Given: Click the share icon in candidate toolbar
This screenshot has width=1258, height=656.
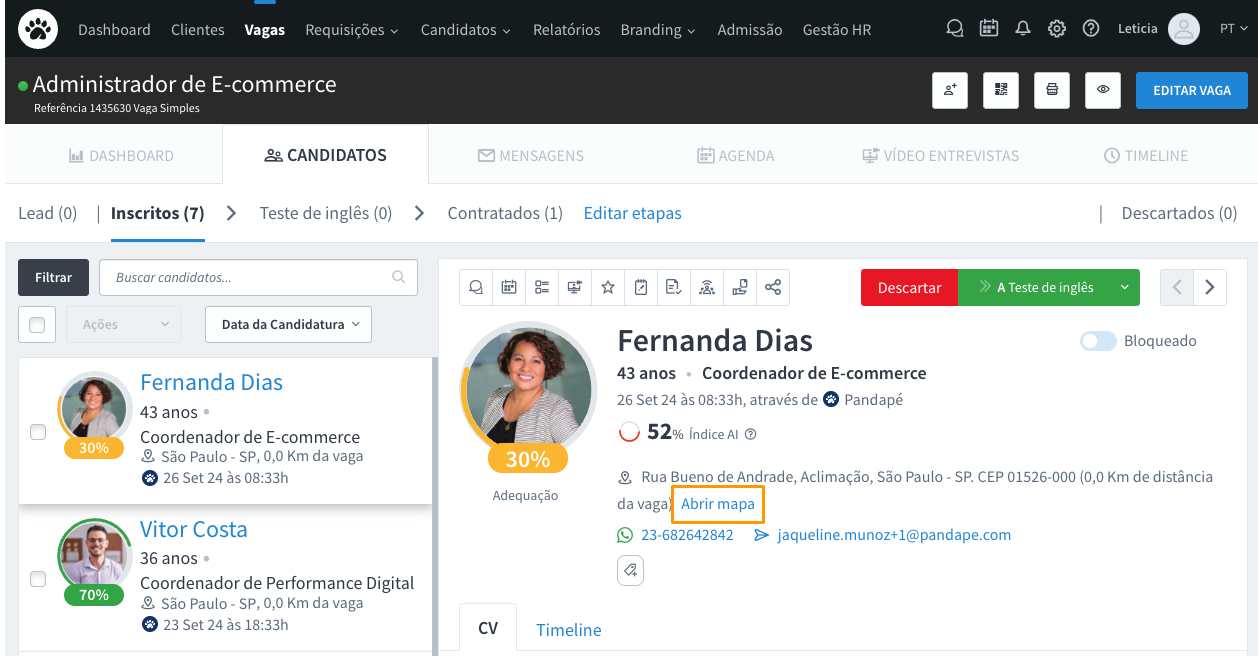Looking at the screenshot, I should pyautogui.click(x=773, y=288).
